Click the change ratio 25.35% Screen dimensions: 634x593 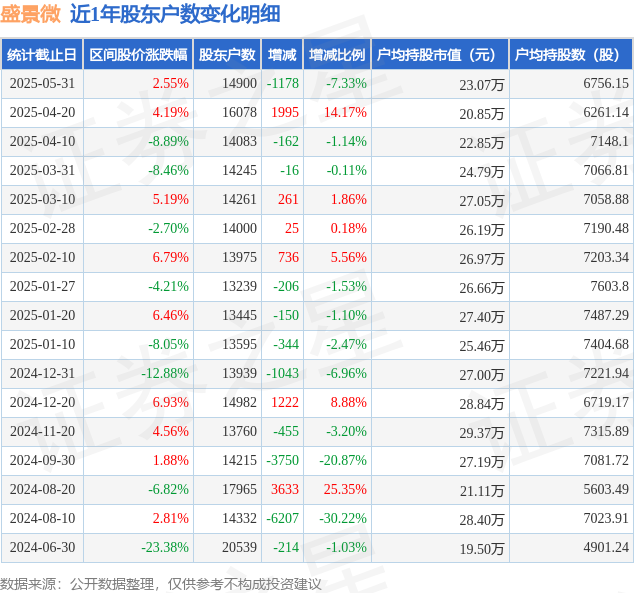[345, 490]
